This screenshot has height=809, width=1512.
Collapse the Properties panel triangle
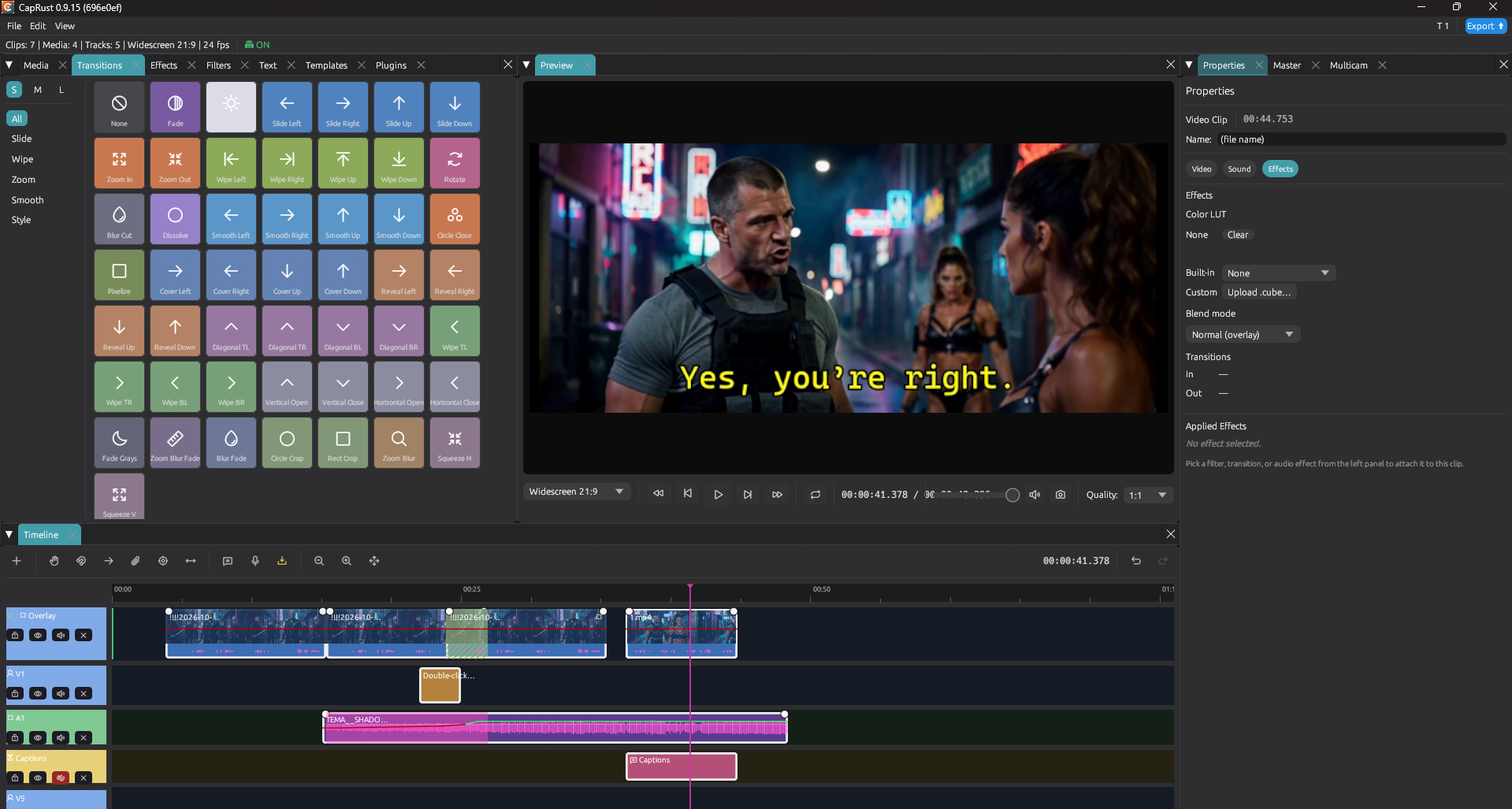(1189, 65)
